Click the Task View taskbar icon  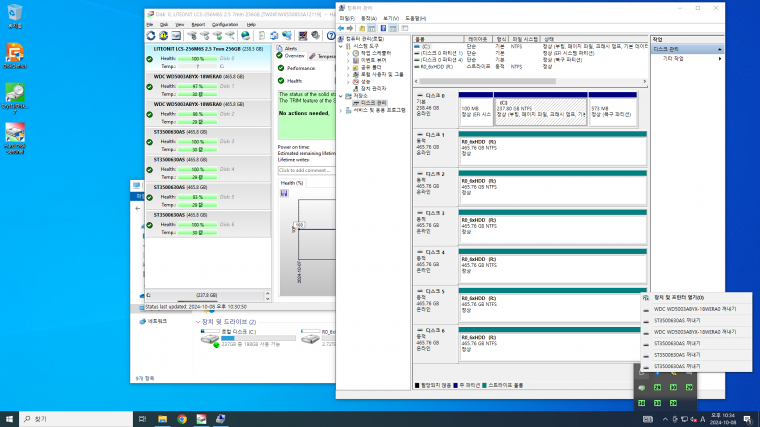[142, 419]
